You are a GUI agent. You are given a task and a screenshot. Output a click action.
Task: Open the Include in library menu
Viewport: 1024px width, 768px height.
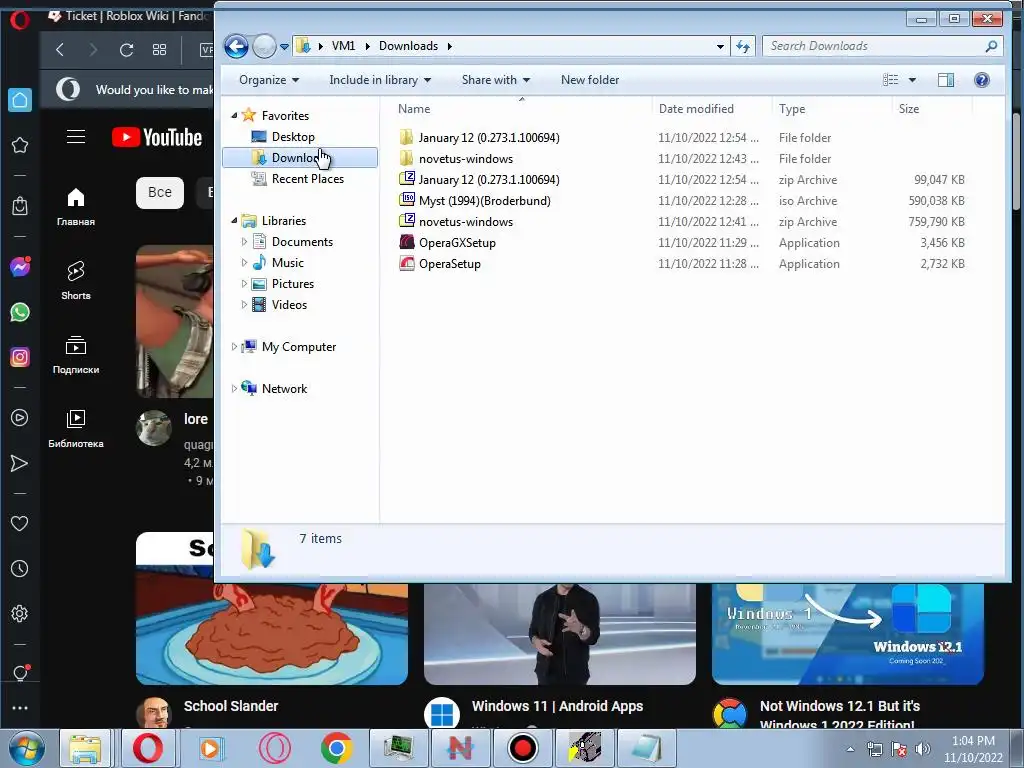(x=380, y=80)
